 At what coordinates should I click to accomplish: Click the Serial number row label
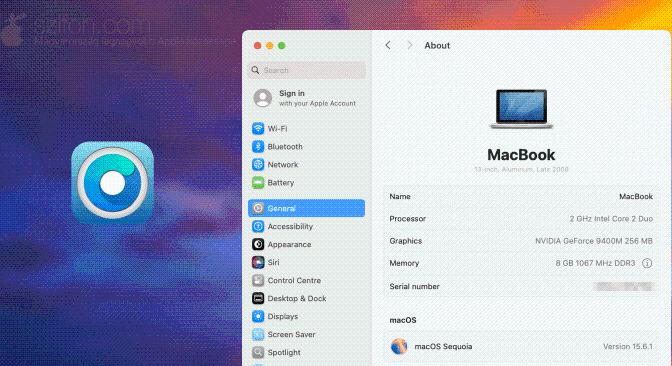[x=414, y=286]
